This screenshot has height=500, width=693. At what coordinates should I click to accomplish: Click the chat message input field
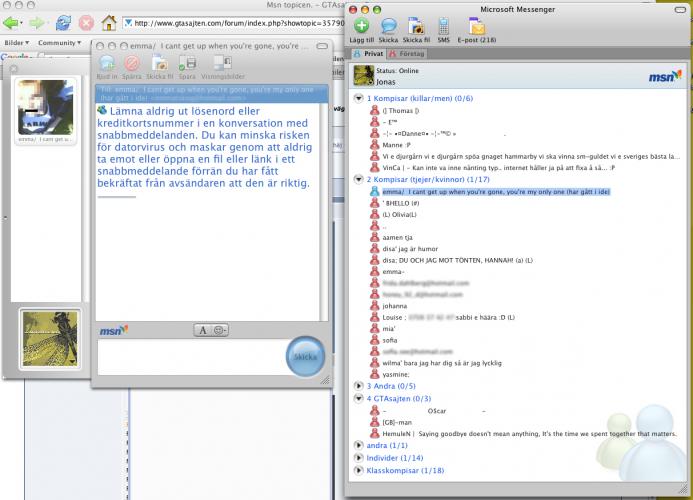click(x=190, y=358)
